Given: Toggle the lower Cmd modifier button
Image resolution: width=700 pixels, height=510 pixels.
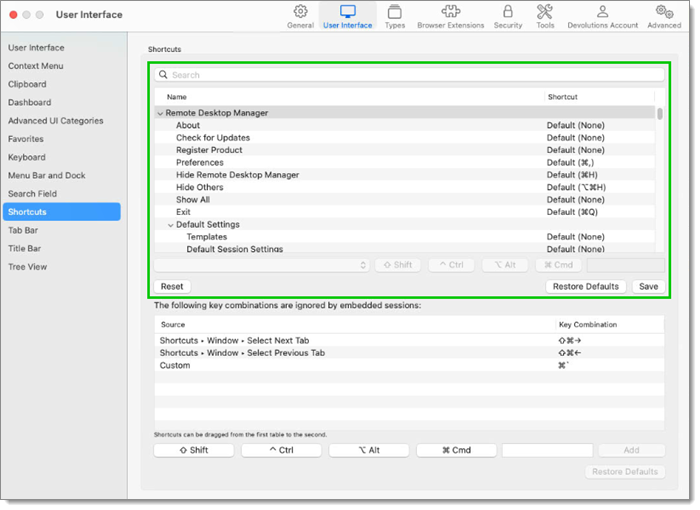Looking at the screenshot, I should [x=456, y=450].
